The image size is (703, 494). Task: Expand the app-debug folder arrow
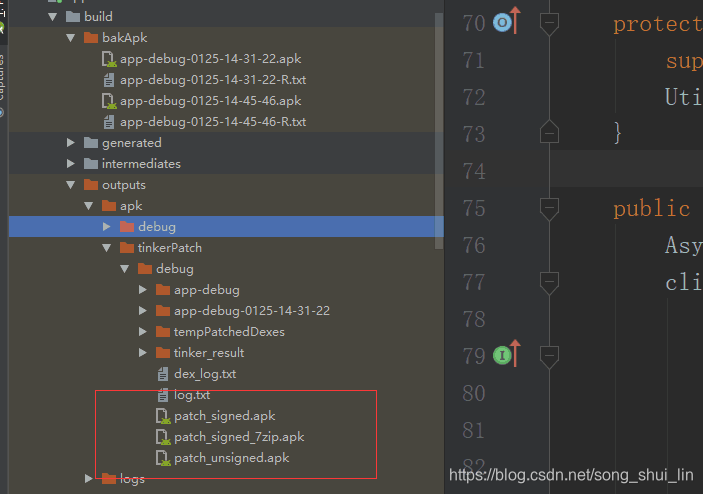tap(143, 290)
